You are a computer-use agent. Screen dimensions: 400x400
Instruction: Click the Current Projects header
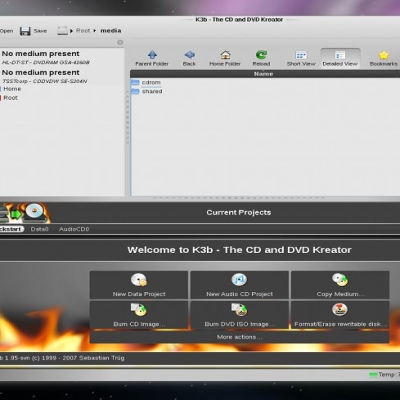click(239, 213)
